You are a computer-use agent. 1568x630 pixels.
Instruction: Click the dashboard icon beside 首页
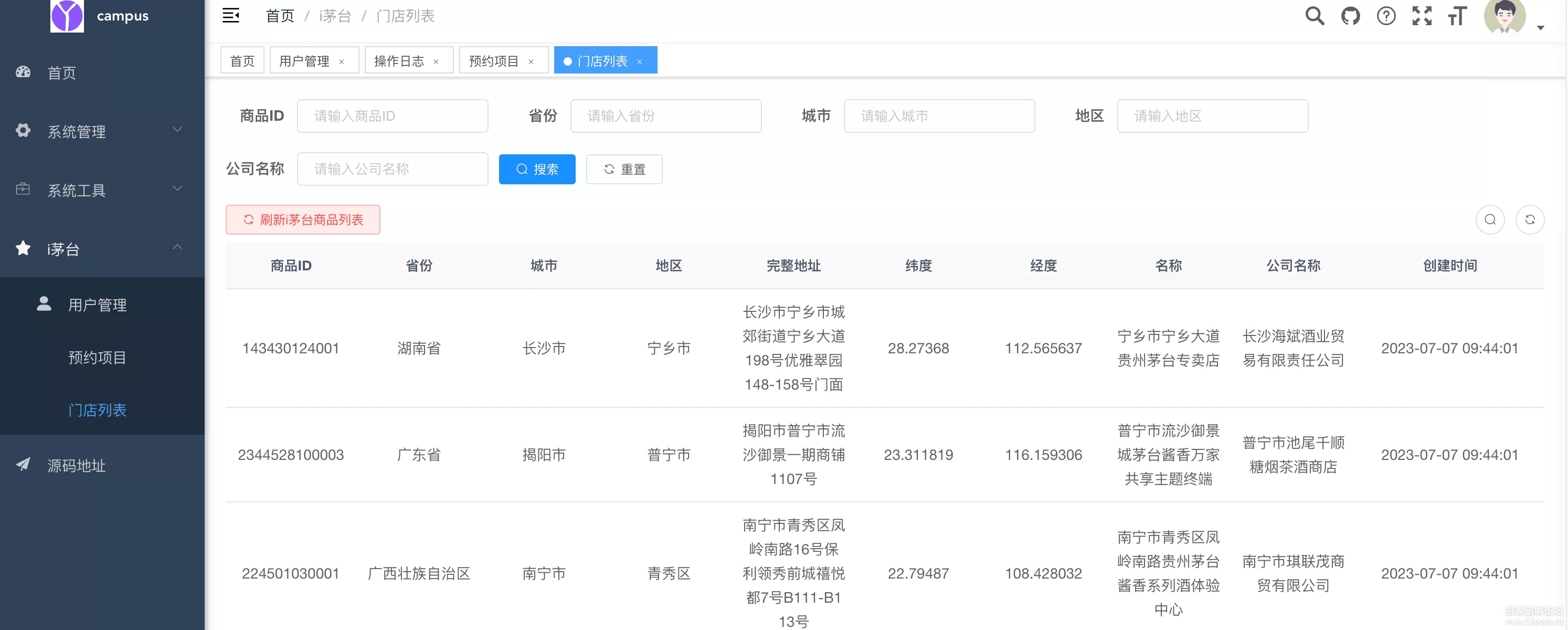click(23, 72)
